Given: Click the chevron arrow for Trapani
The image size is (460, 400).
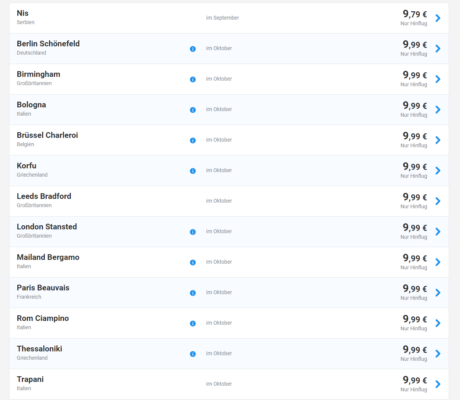Looking at the screenshot, I should pos(438,384).
